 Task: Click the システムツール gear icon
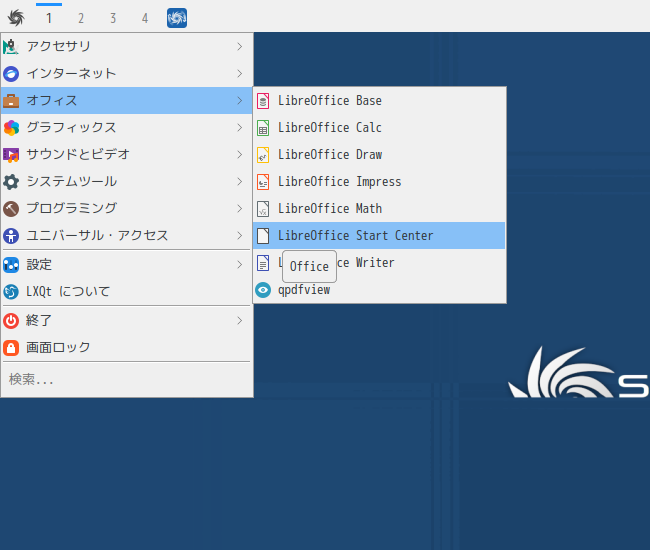(x=11, y=182)
